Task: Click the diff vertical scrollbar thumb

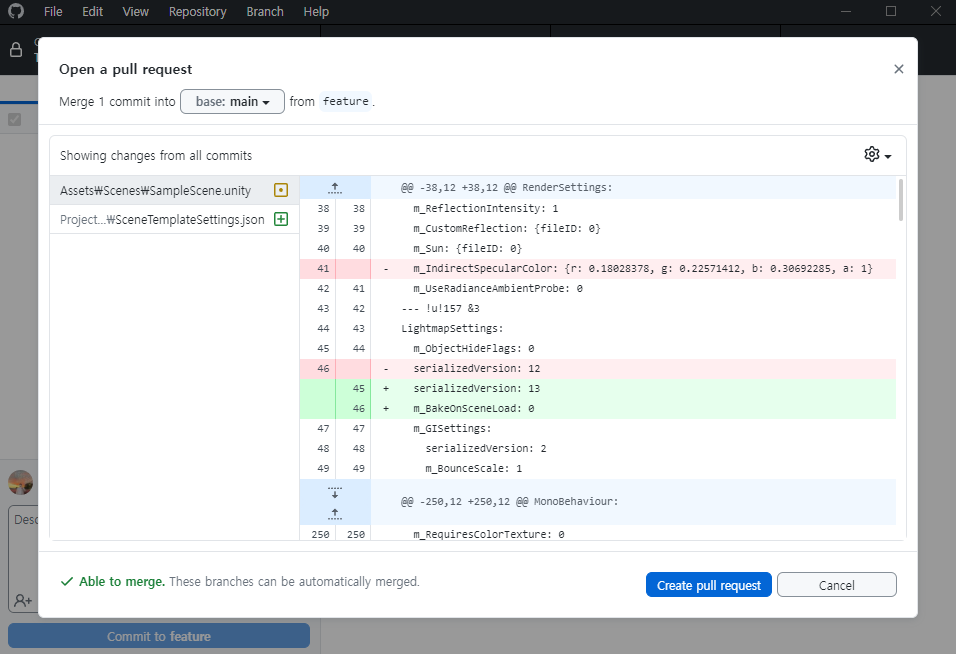Action: (901, 200)
